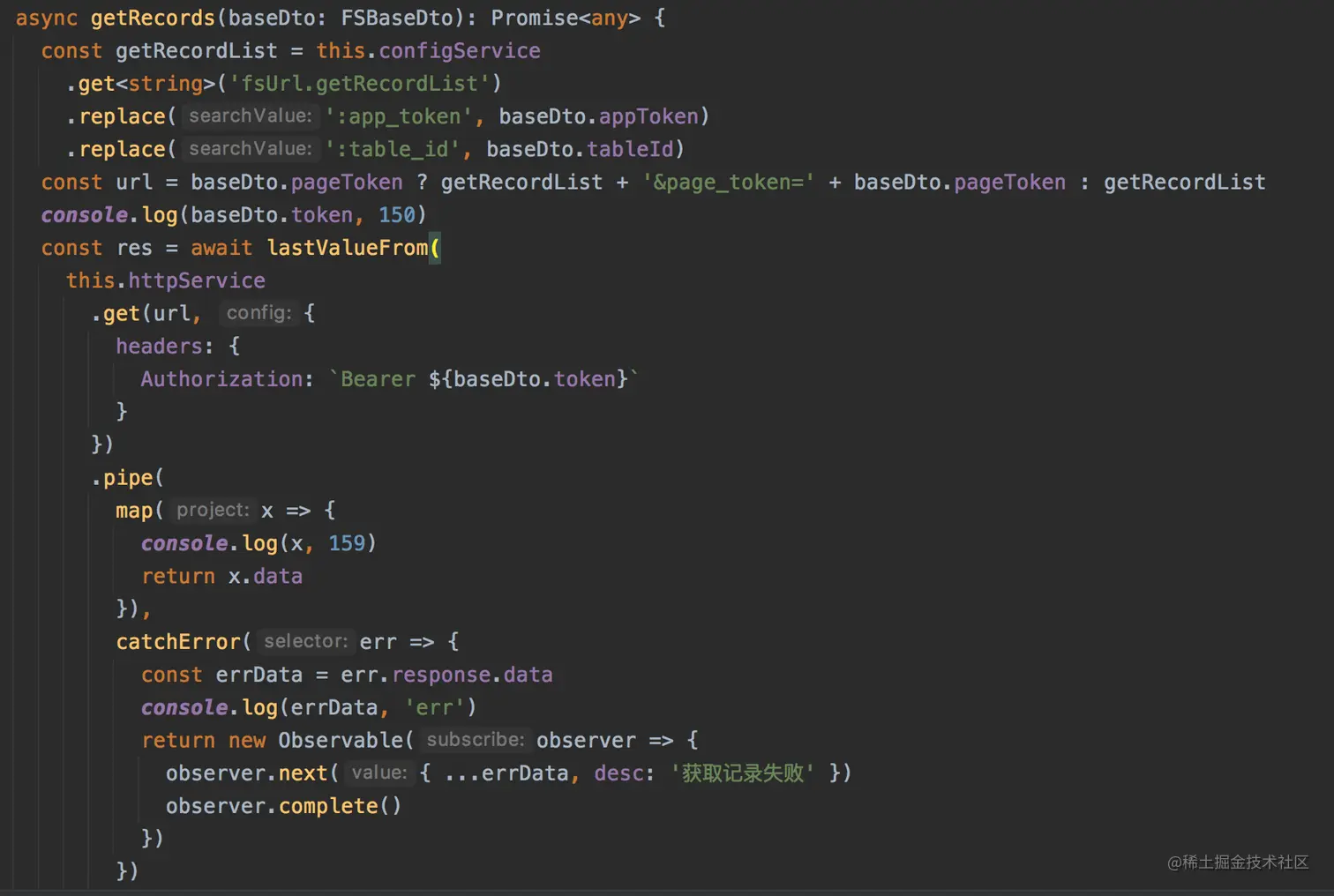Click the config: inlay hint

259,313
